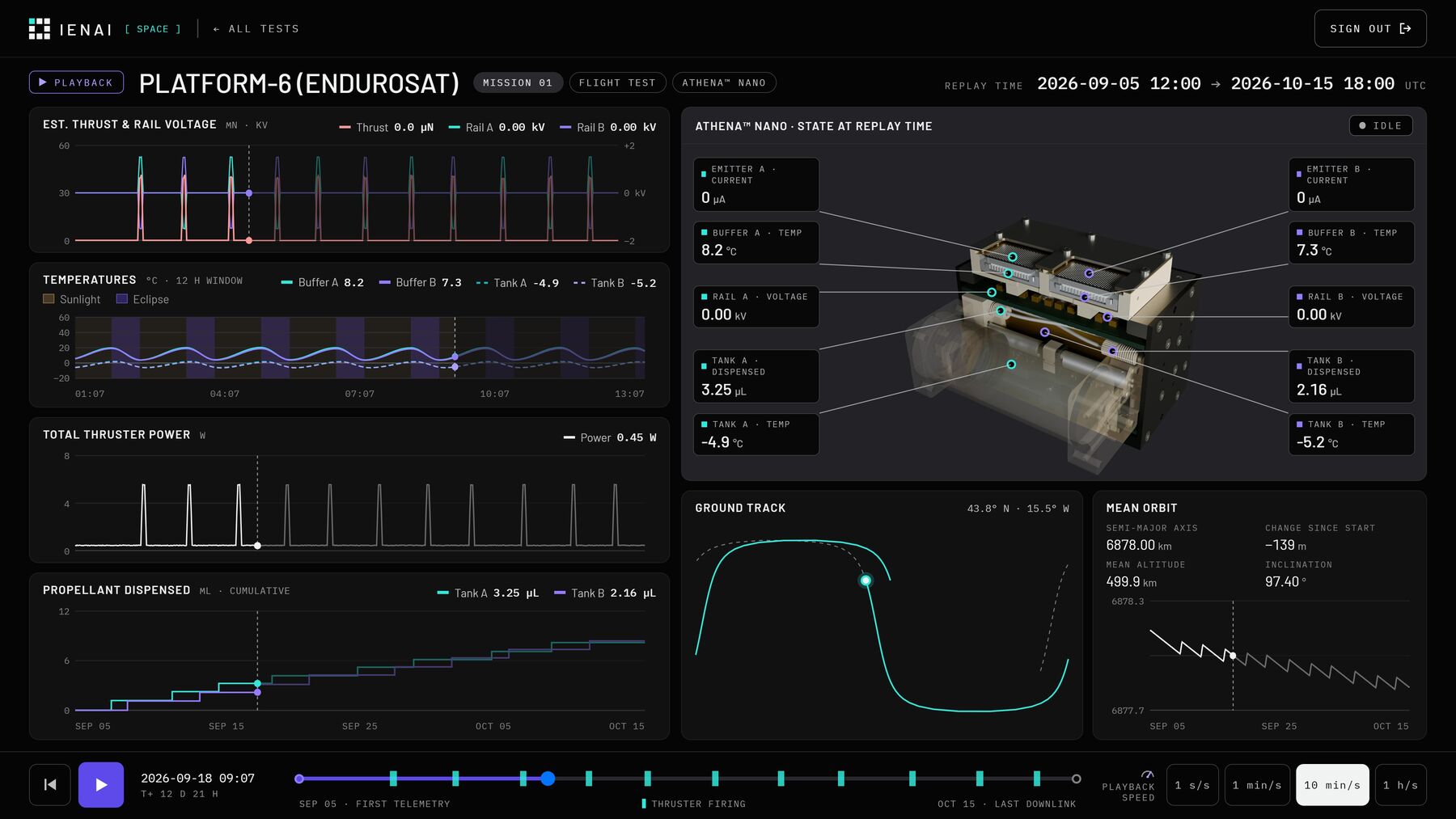Jump to the last thruster firing marker
This screenshot has width=1456, height=819.
tap(1037, 779)
